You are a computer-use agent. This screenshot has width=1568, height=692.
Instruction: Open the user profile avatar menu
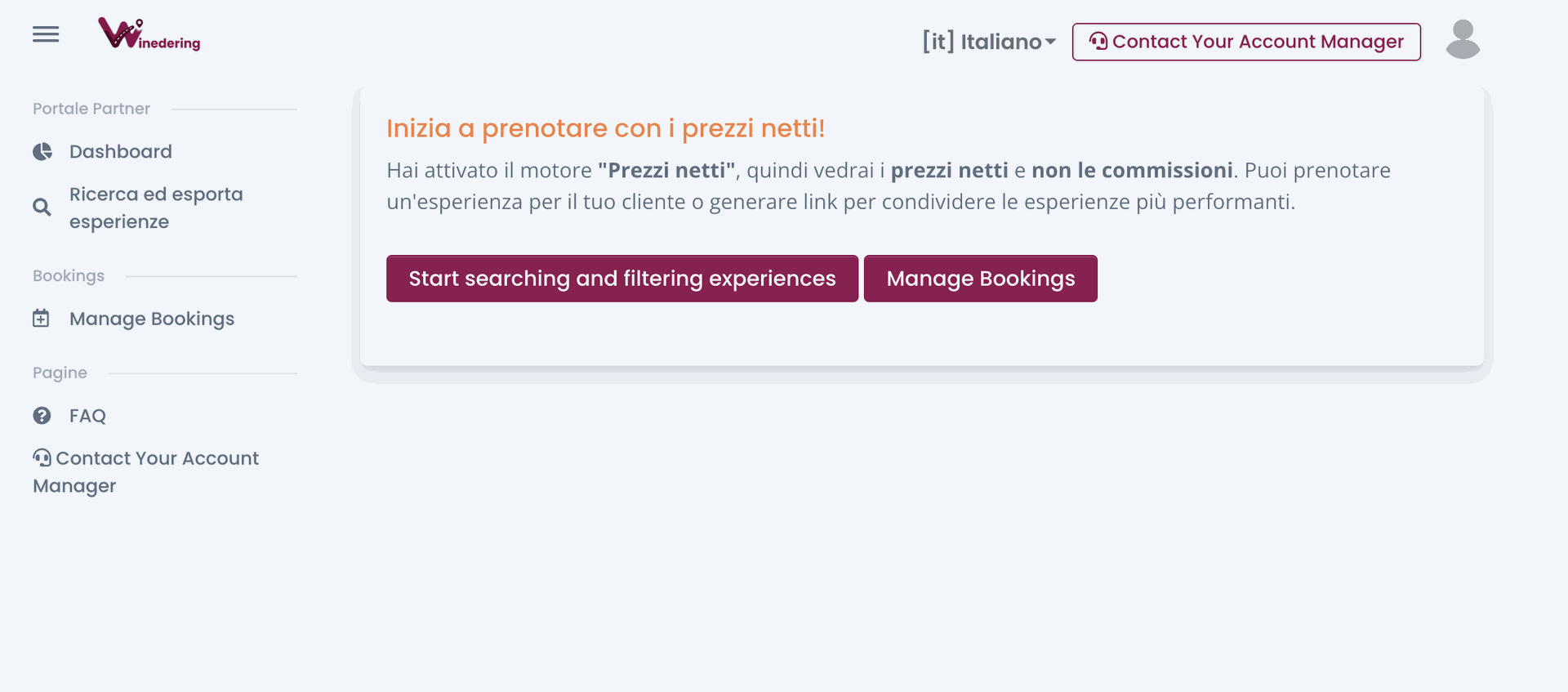pos(1463,40)
